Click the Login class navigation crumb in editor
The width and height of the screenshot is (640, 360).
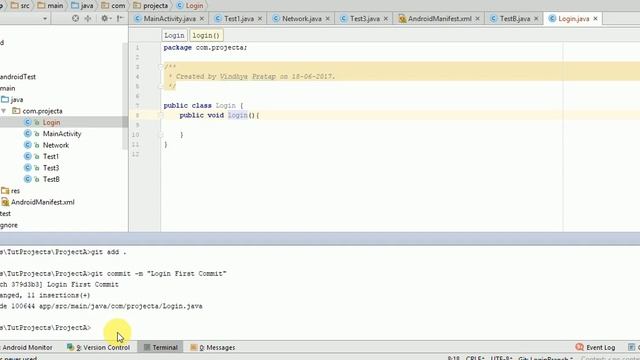pyautogui.click(x=174, y=36)
